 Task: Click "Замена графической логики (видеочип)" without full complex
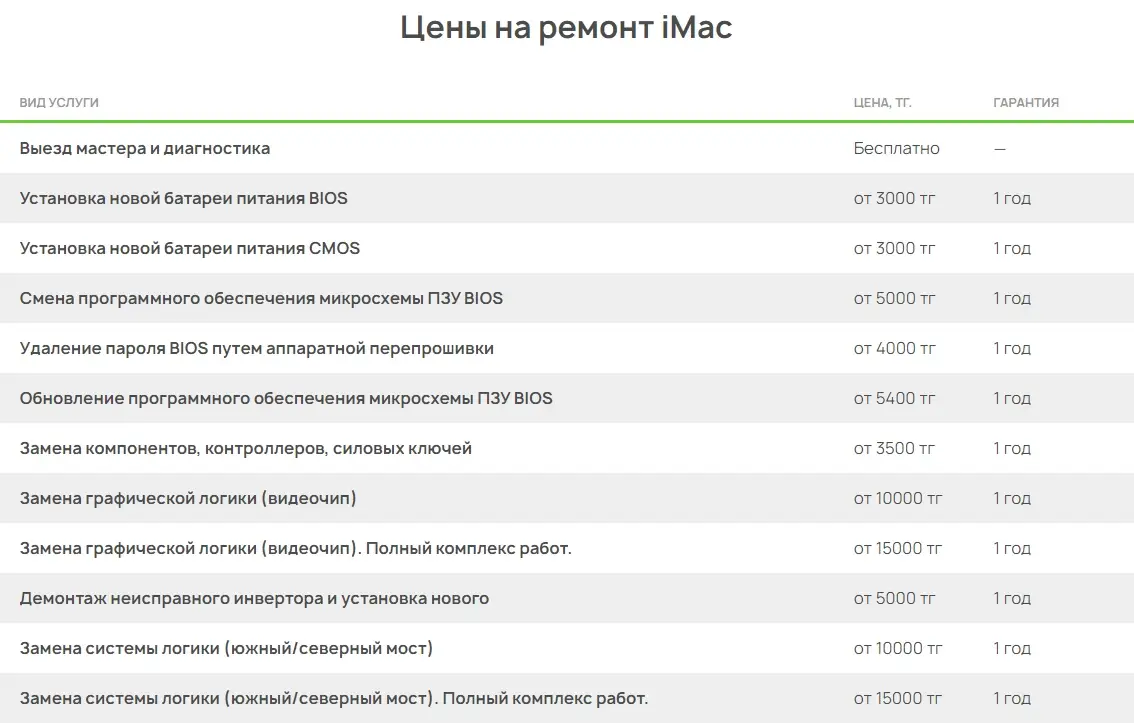188,499
